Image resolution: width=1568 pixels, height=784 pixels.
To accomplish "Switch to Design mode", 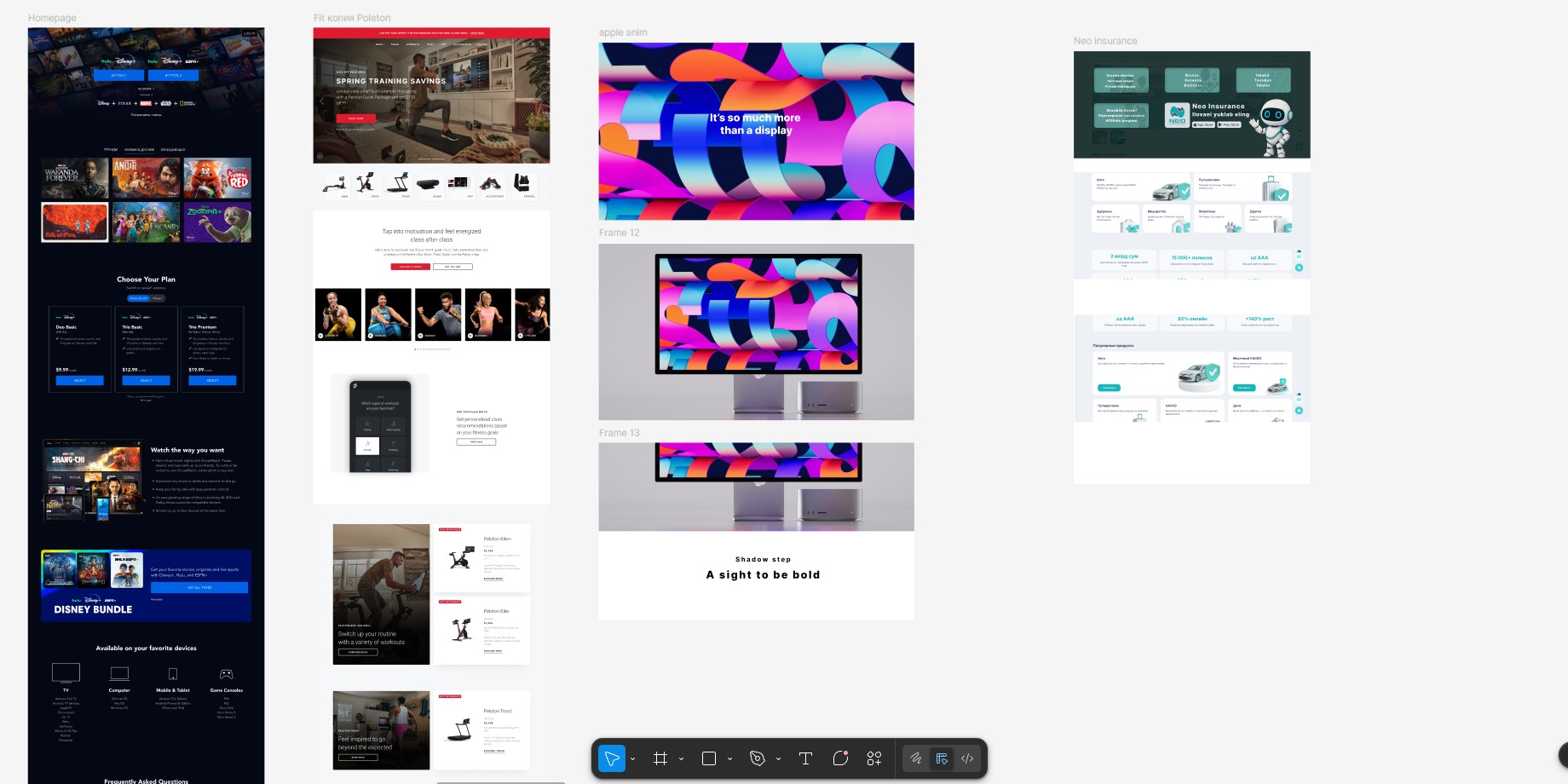I will pyautogui.click(x=942, y=758).
